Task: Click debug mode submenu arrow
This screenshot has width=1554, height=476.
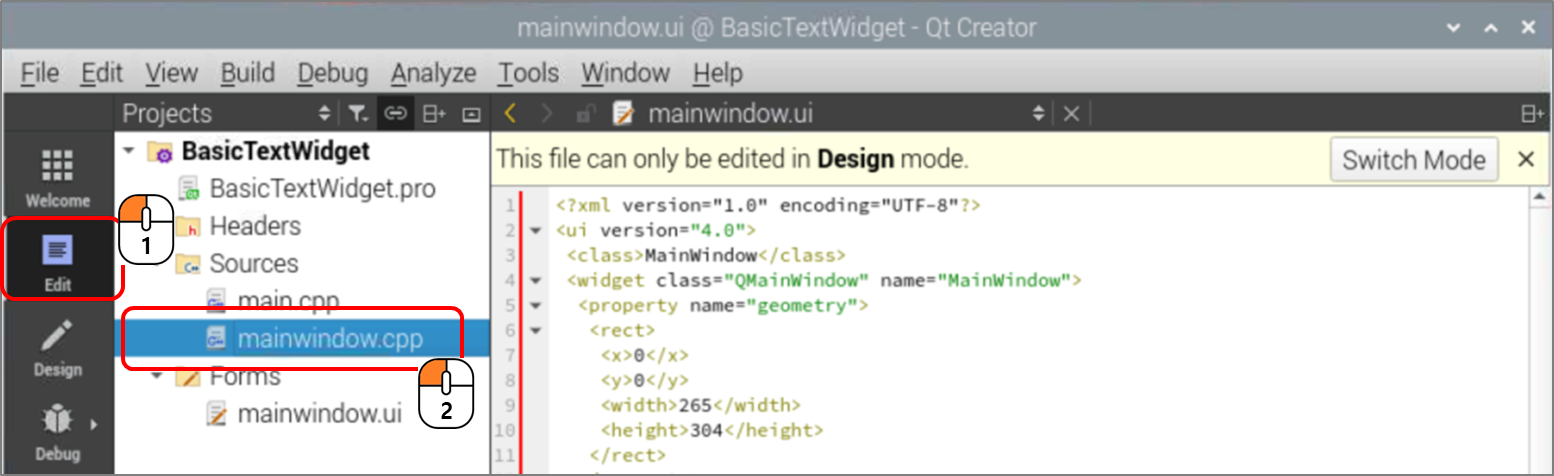Action: tap(95, 425)
